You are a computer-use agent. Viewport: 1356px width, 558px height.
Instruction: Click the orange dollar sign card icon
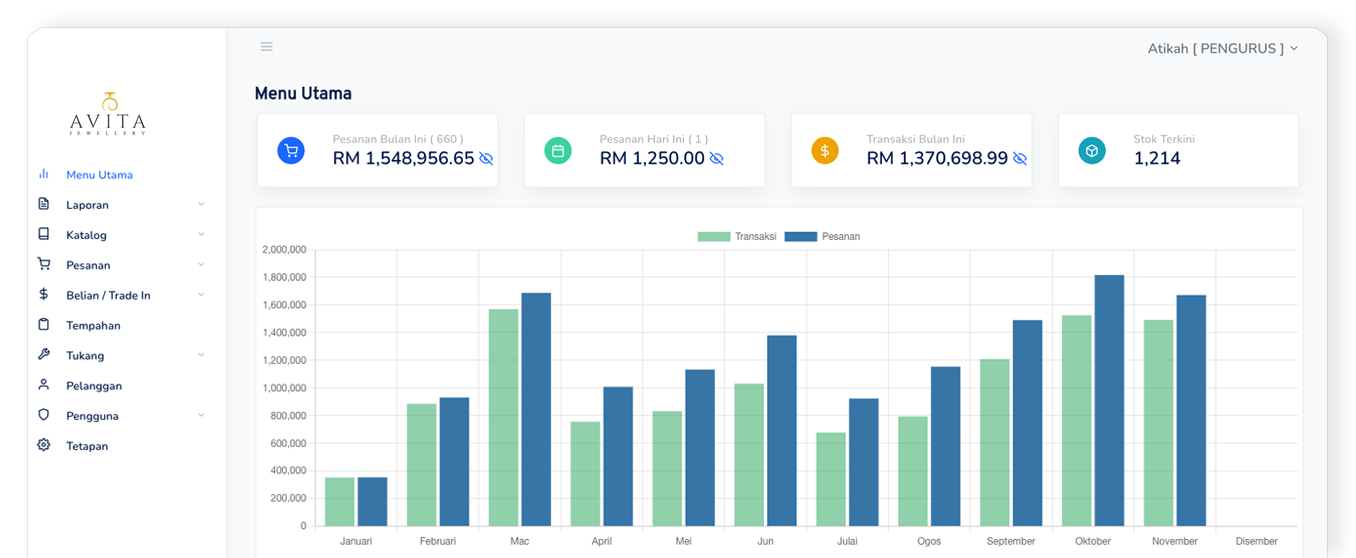tap(825, 151)
